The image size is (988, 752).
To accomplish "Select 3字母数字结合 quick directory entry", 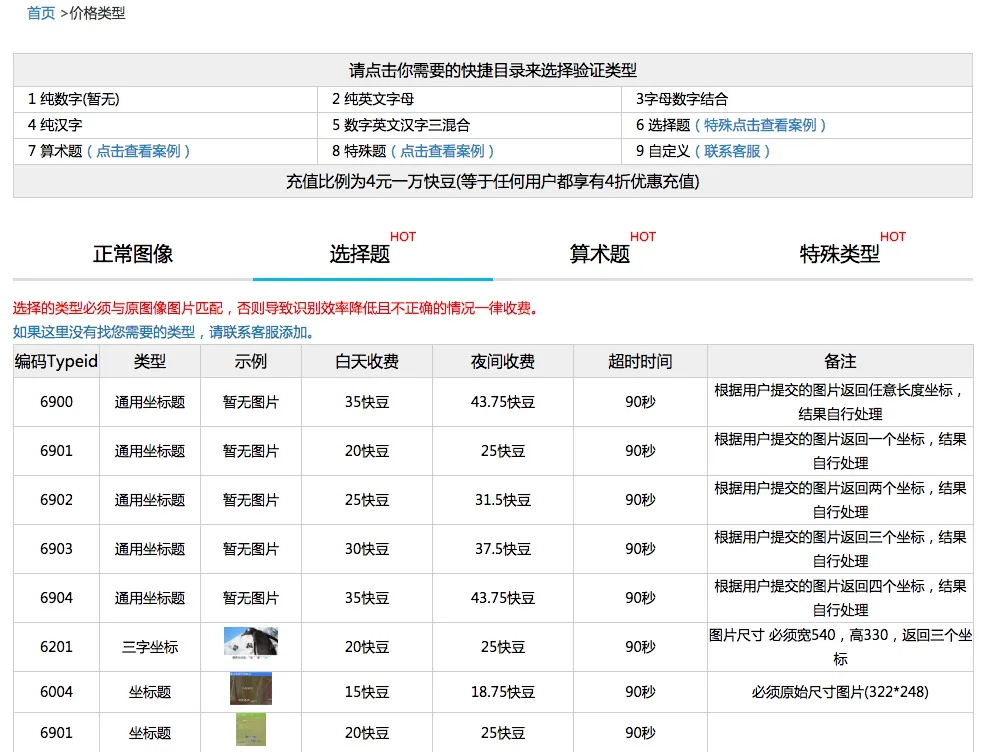I will (682, 99).
